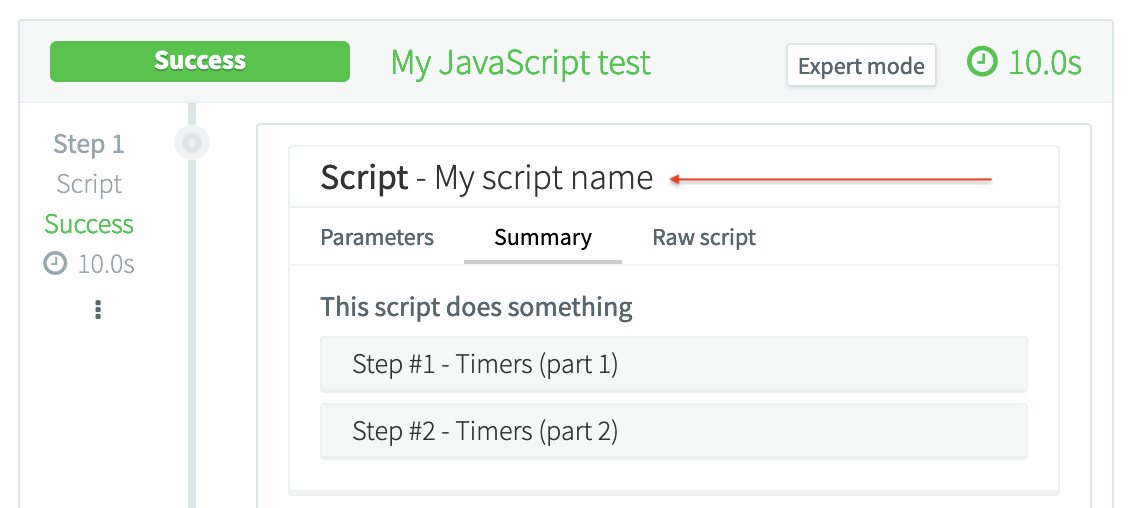
Task: Click the My JavaScript test title
Action: (520, 63)
